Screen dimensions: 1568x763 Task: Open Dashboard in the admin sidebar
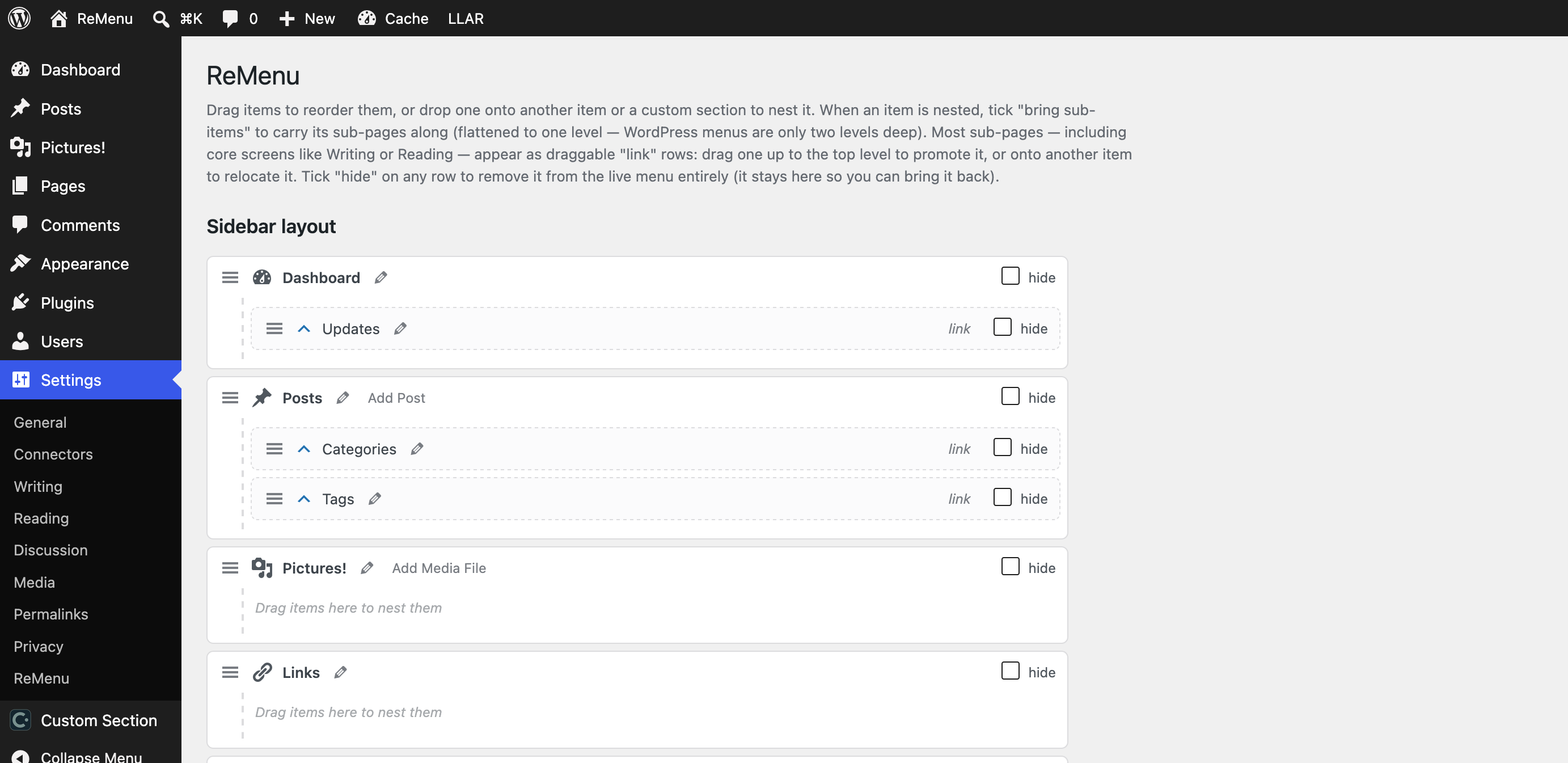pos(91,70)
